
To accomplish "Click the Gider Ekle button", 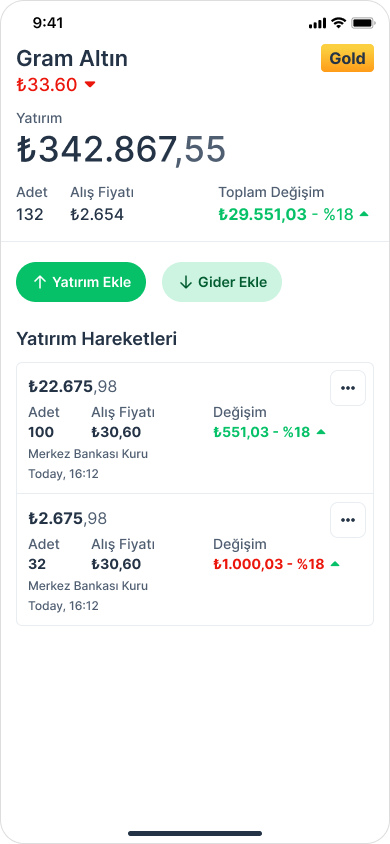I will click(222, 282).
